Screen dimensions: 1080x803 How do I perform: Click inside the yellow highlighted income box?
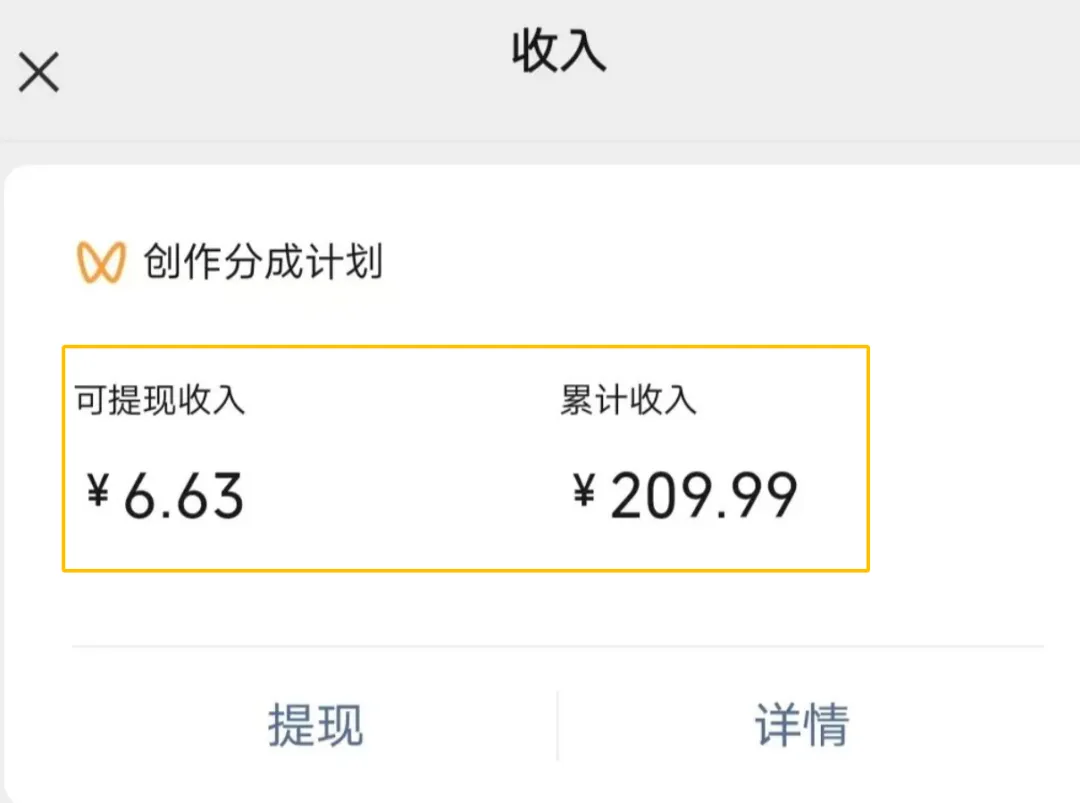(465, 455)
